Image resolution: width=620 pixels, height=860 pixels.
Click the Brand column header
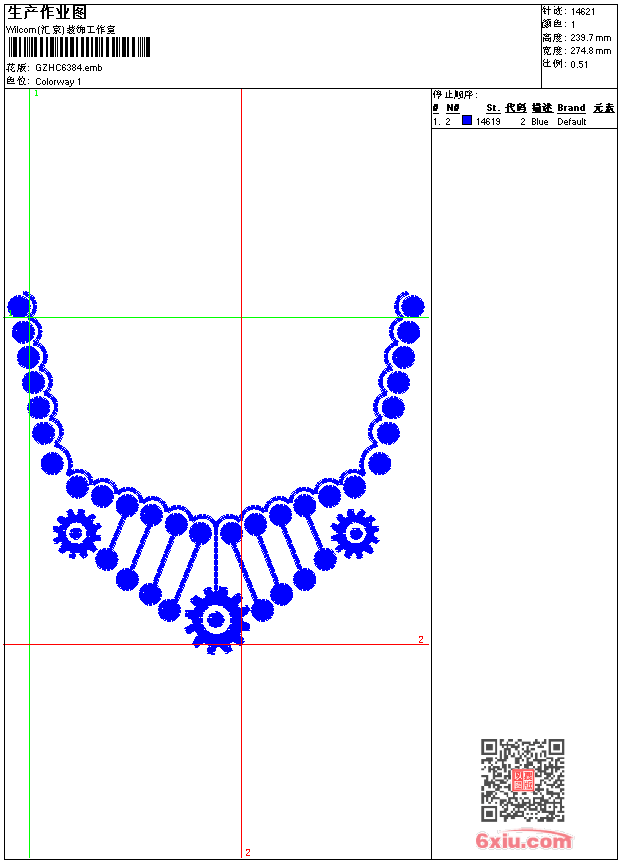point(571,108)
